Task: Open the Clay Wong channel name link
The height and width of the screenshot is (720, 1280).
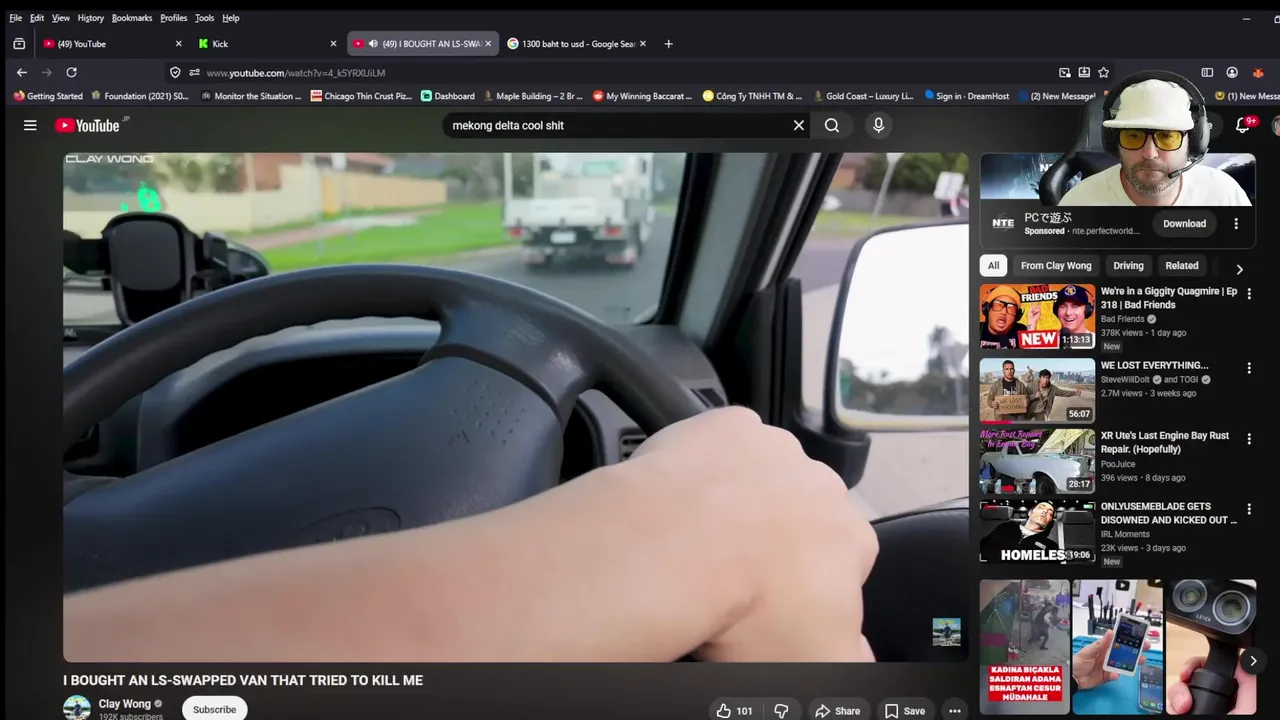Action: (x=124, y=704)
